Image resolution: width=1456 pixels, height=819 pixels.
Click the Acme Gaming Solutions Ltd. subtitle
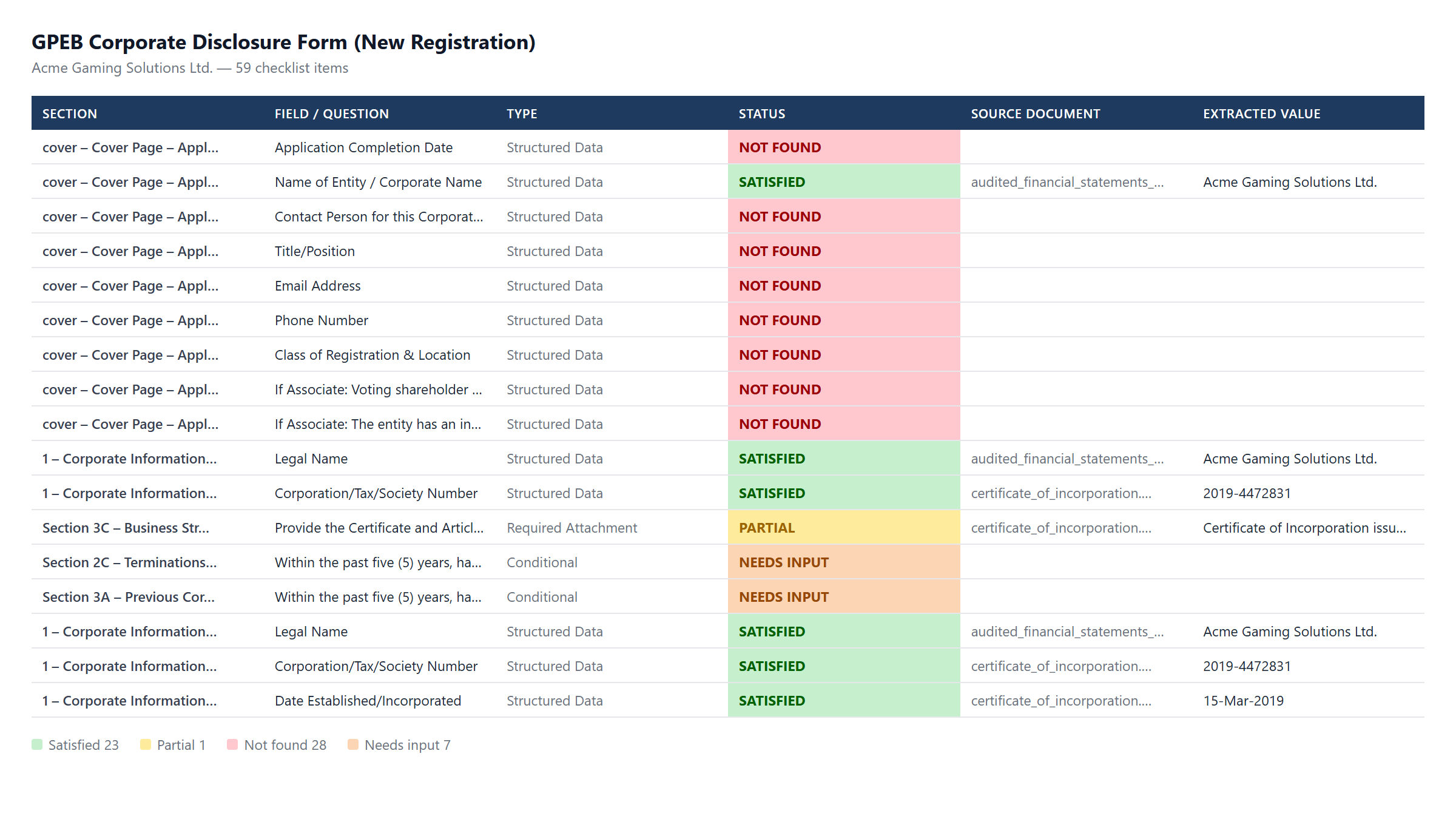point(190,68)
